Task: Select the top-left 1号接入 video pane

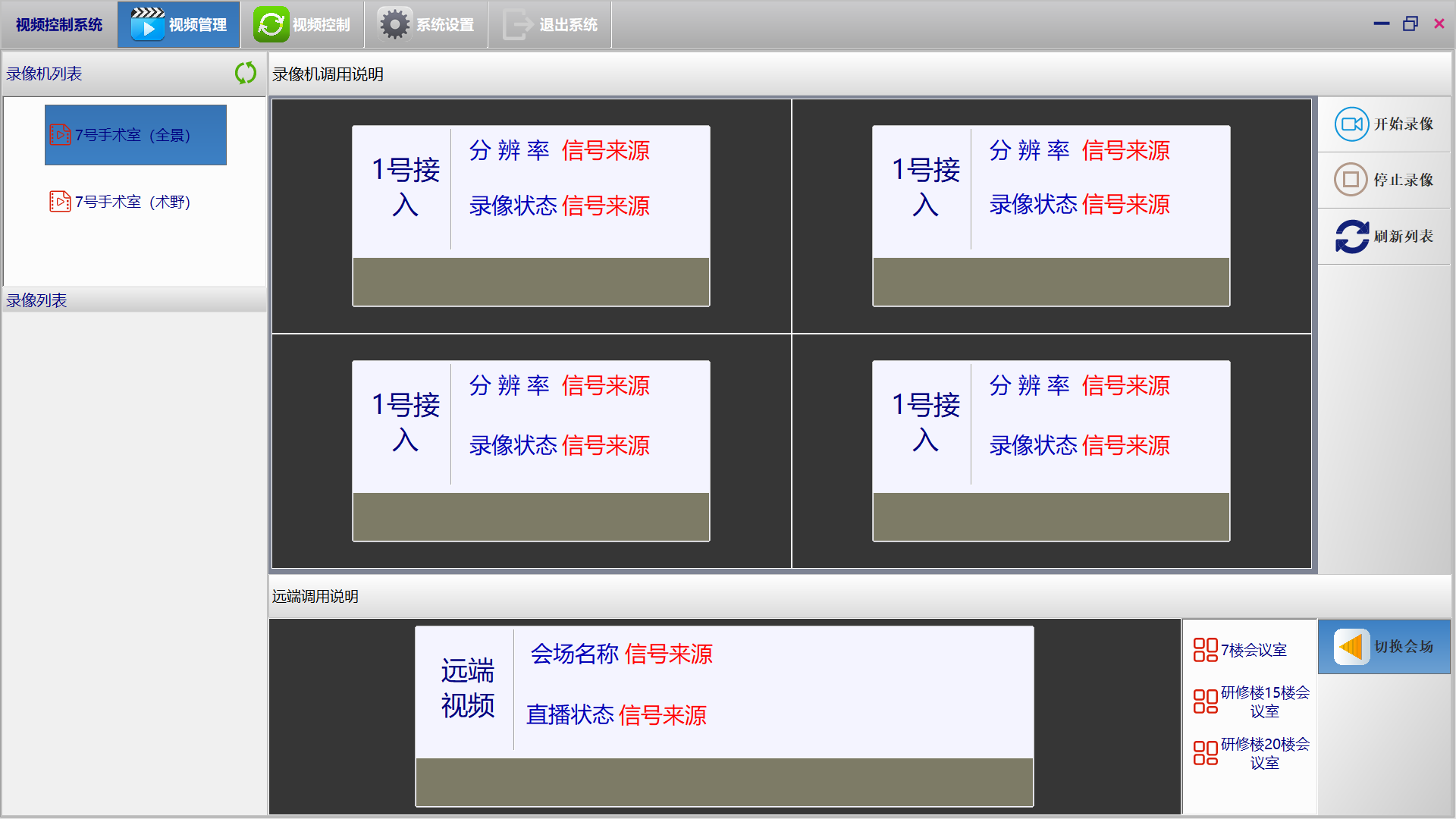Action: [x=531, y=216]
